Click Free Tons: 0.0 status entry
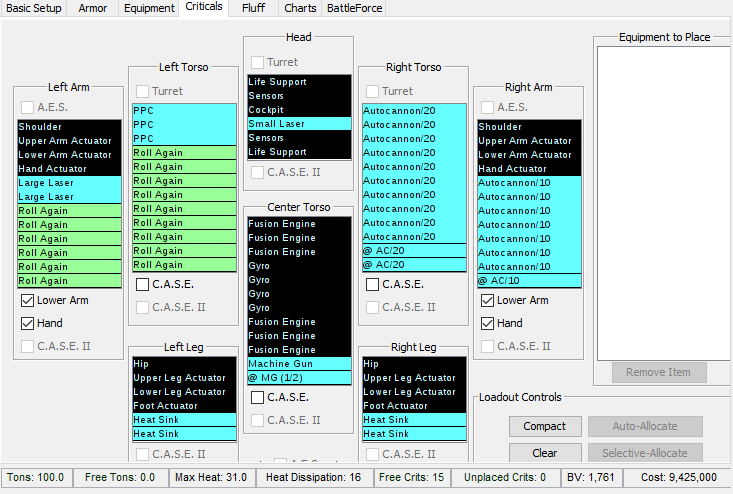Image resolution: width=733 pixels, height=494 pixels. coord(120,478)
